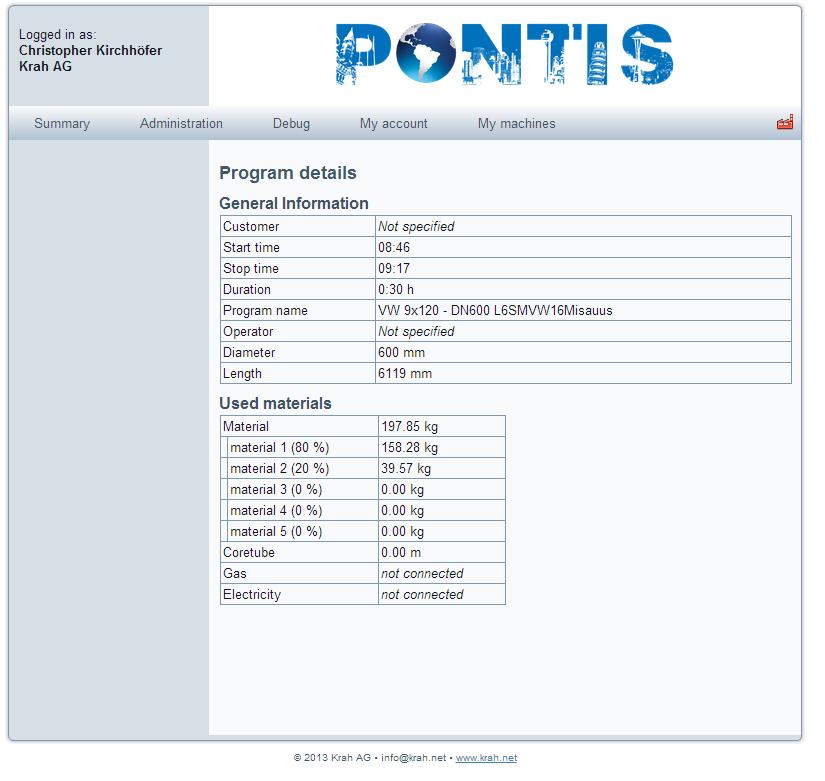Follow the www.krah.net footer link
825x781 pixels.
(486, 758)
